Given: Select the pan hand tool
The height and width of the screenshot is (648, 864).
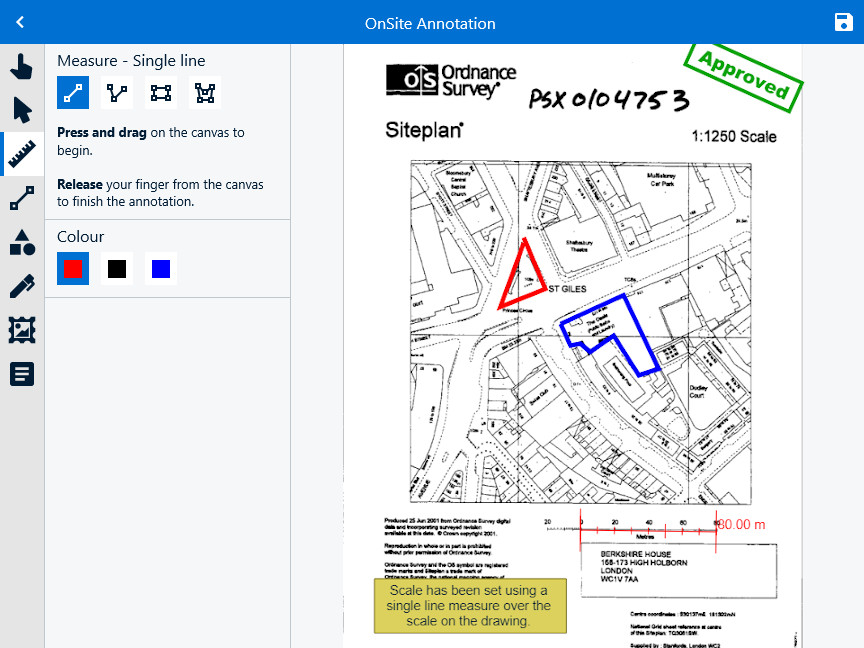Looking at the screenshot, I should click(22, 66).
